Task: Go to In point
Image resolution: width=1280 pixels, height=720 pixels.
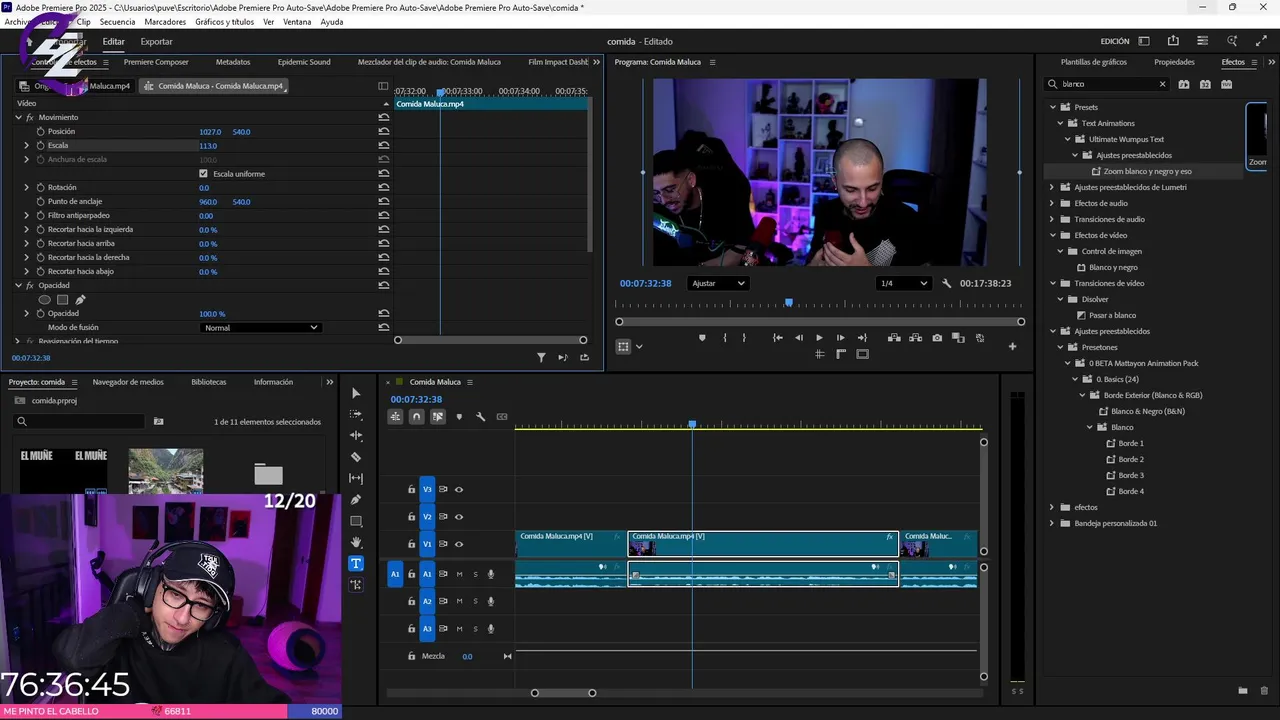Action: pyautogui.click(x=777, y=338)
